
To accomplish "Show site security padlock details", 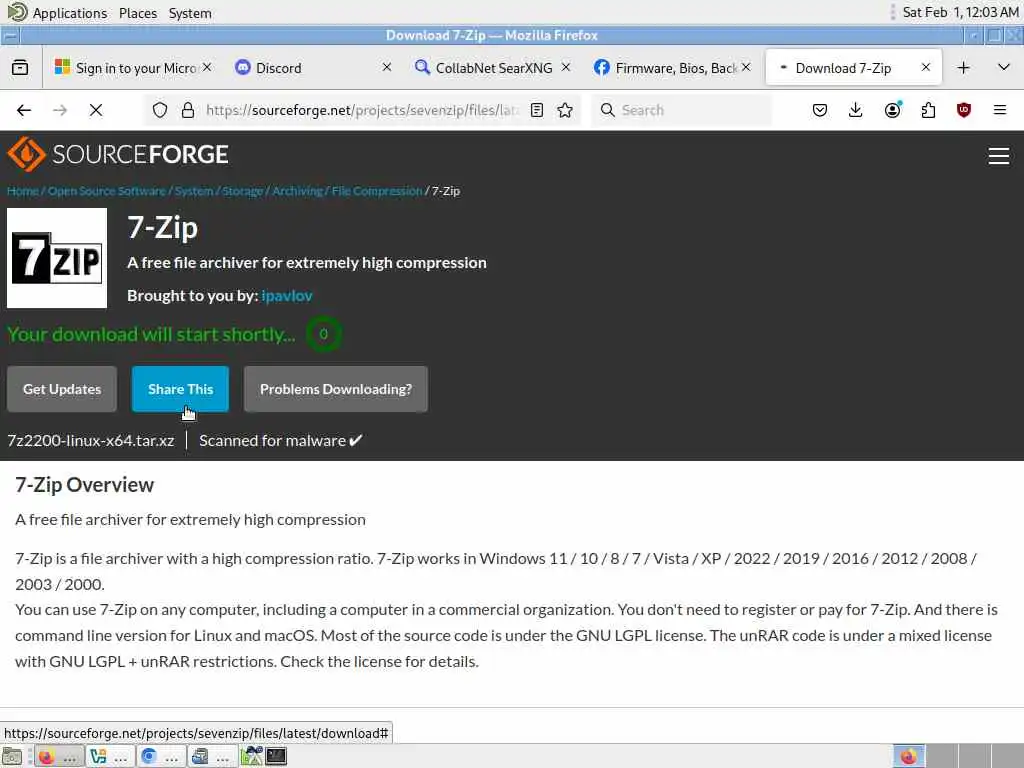I will (188, 110).
